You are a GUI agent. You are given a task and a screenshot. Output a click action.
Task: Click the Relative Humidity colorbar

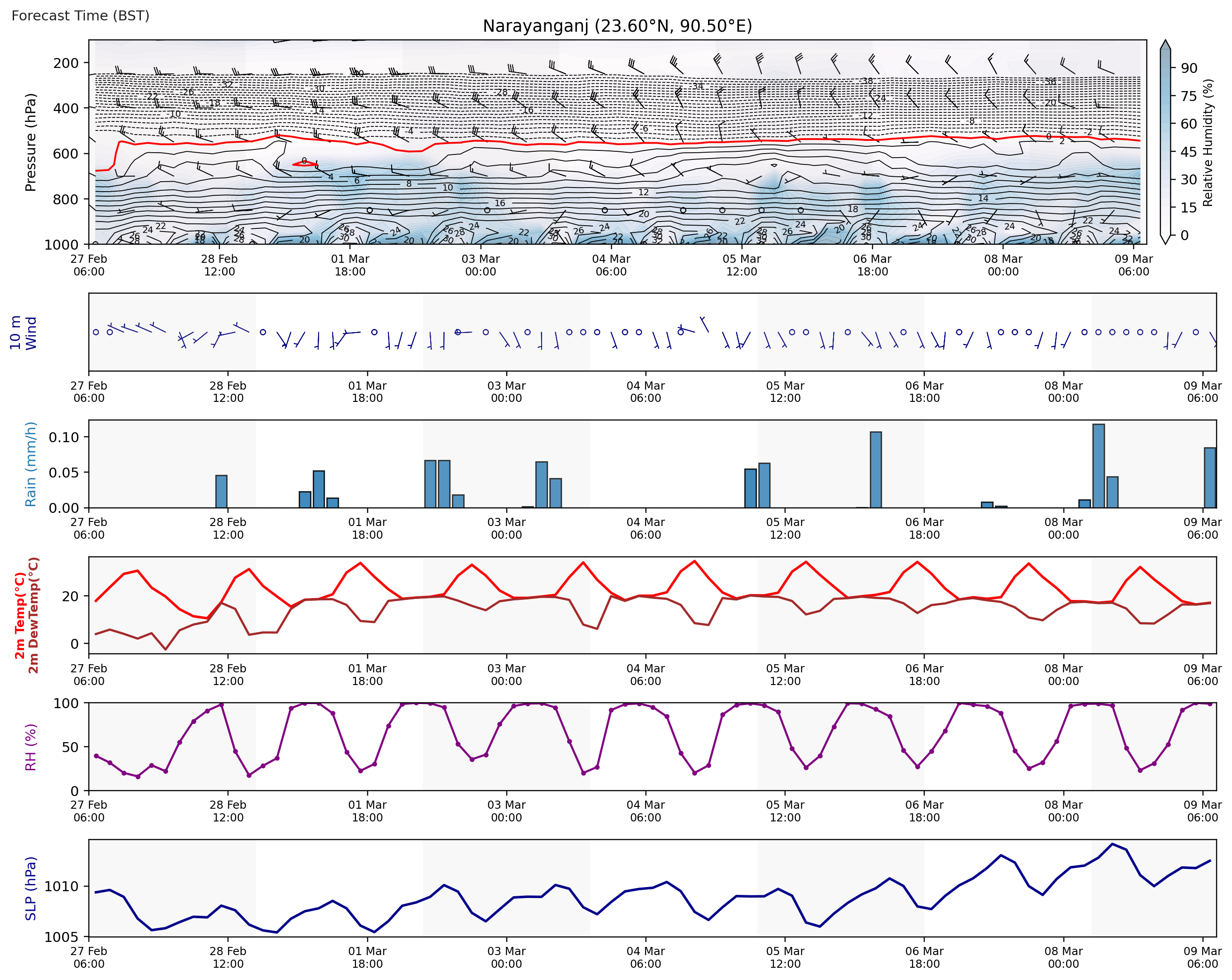1166,143
